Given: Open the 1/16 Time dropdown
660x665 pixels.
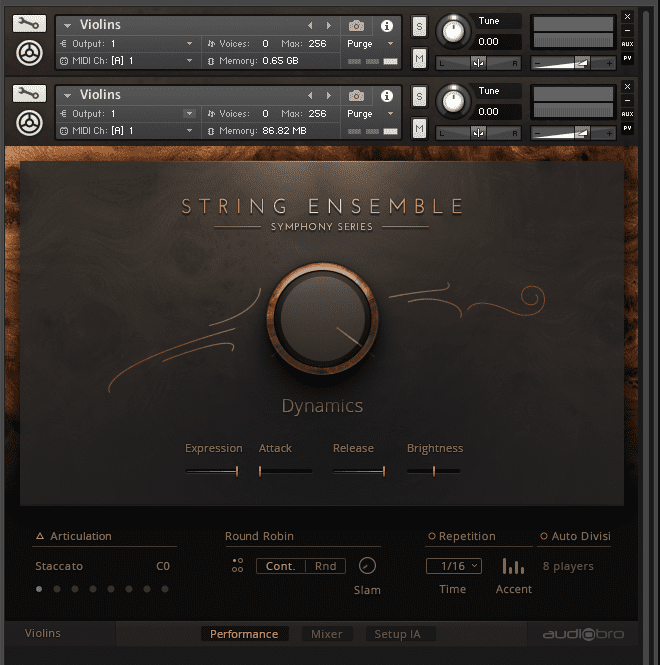Looking at the screenshot, I should click(453, 566).
